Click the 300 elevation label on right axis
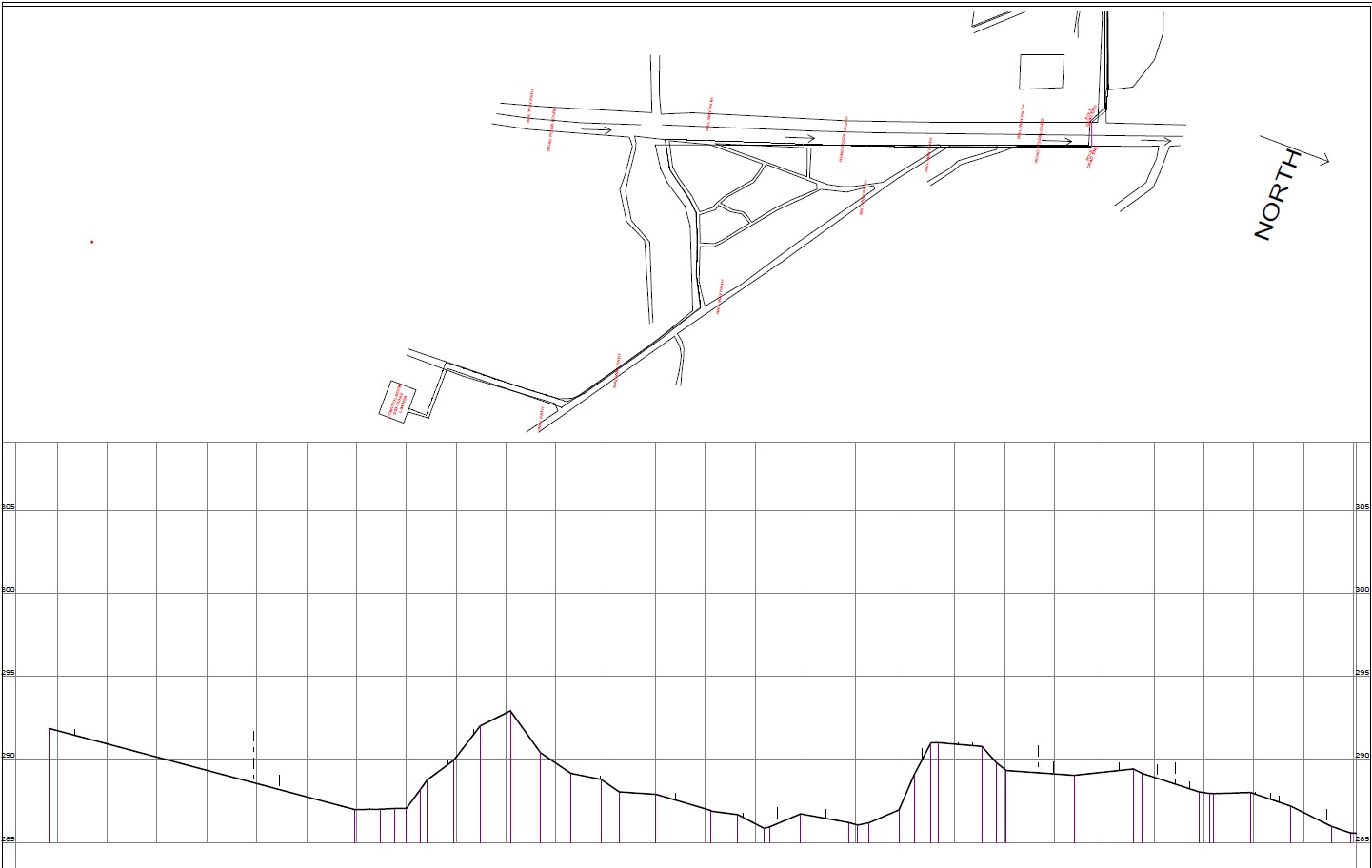 click(1362, 590)
